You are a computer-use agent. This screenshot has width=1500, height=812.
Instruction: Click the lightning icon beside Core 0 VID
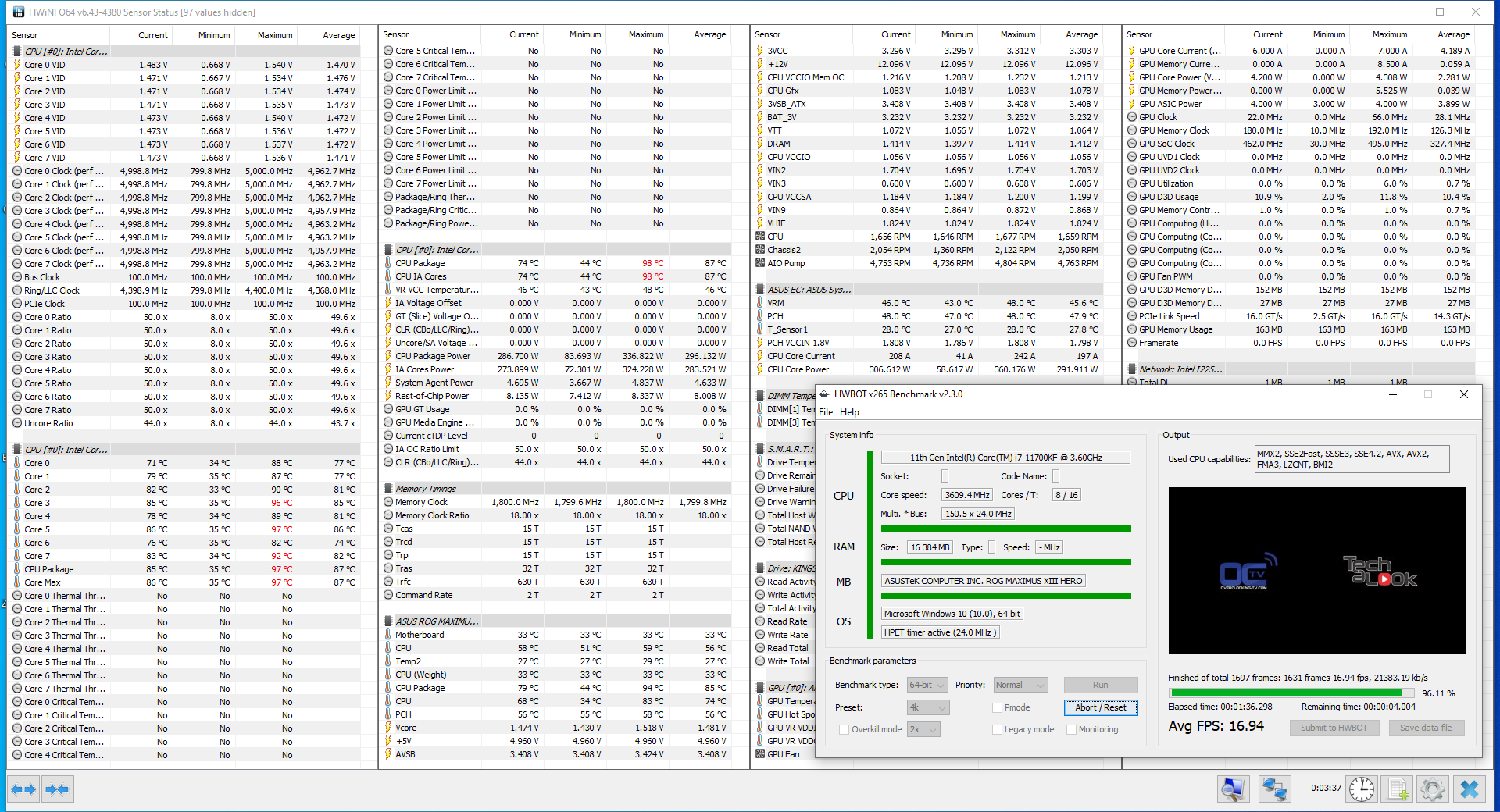point(17,65)
